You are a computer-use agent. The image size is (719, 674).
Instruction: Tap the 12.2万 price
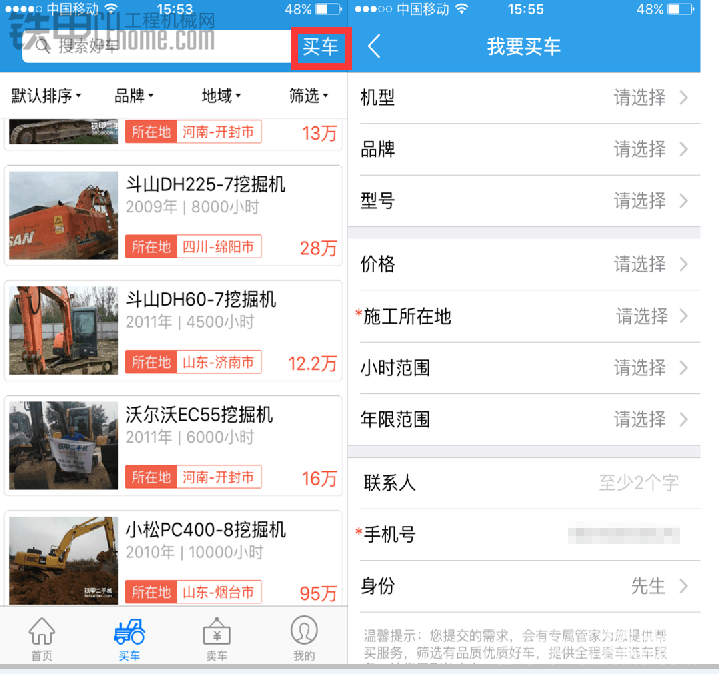click(312, 364)
